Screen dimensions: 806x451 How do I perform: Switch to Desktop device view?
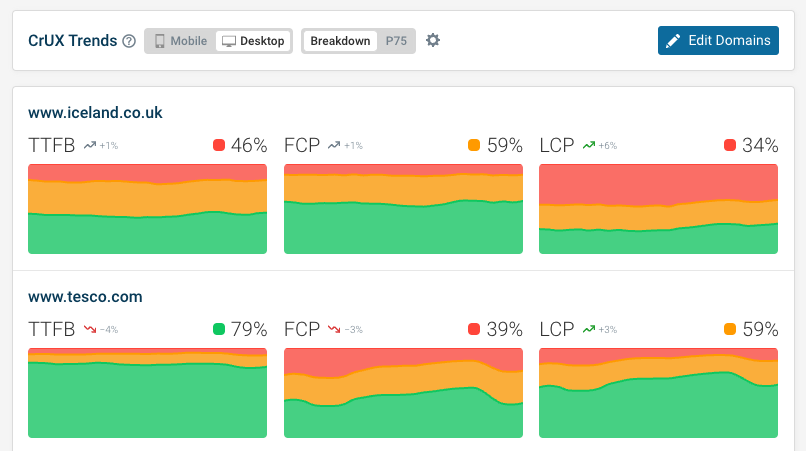tap(253, 41)
